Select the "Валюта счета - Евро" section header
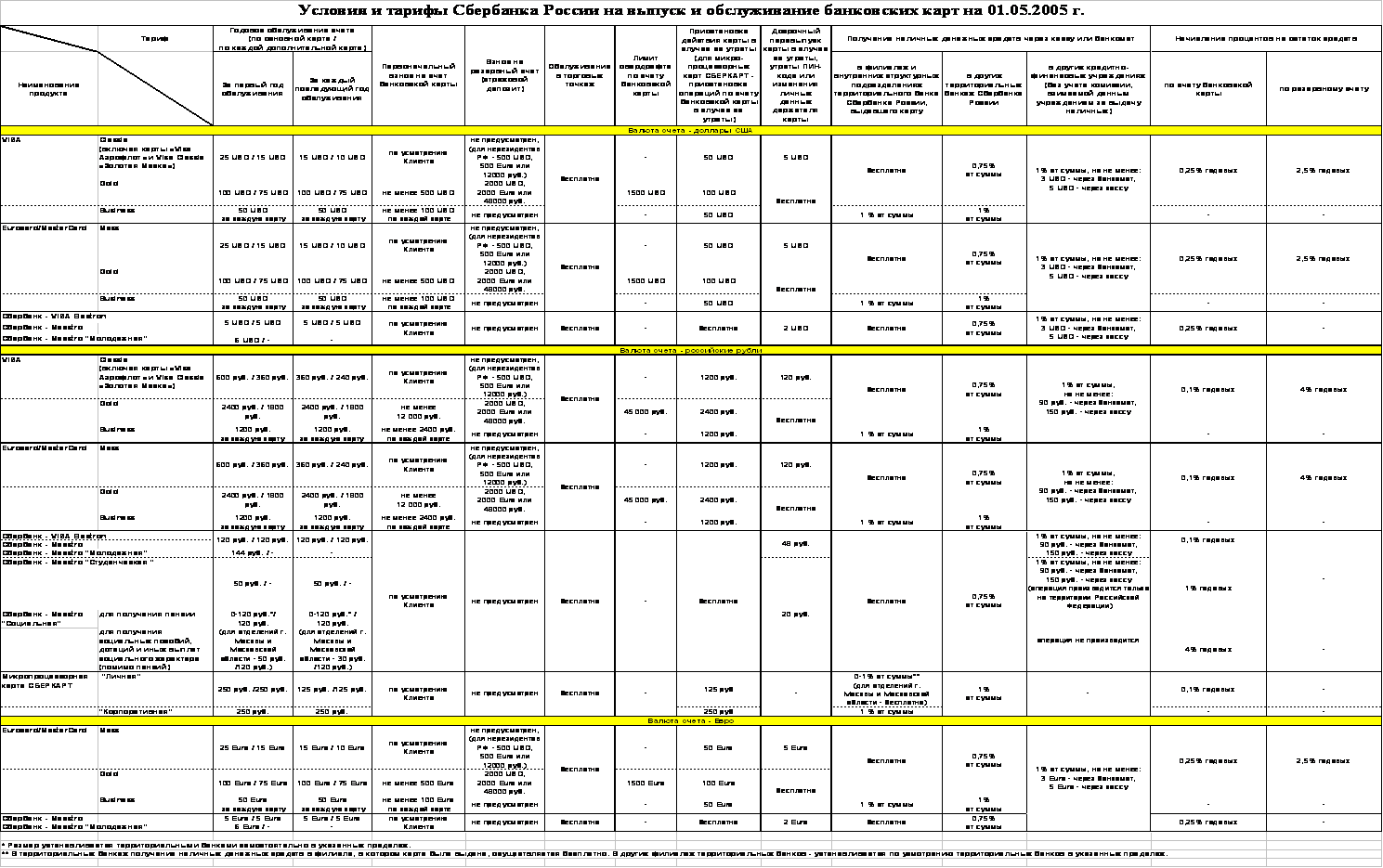The image size is (1383, 868). coord(690,720)
